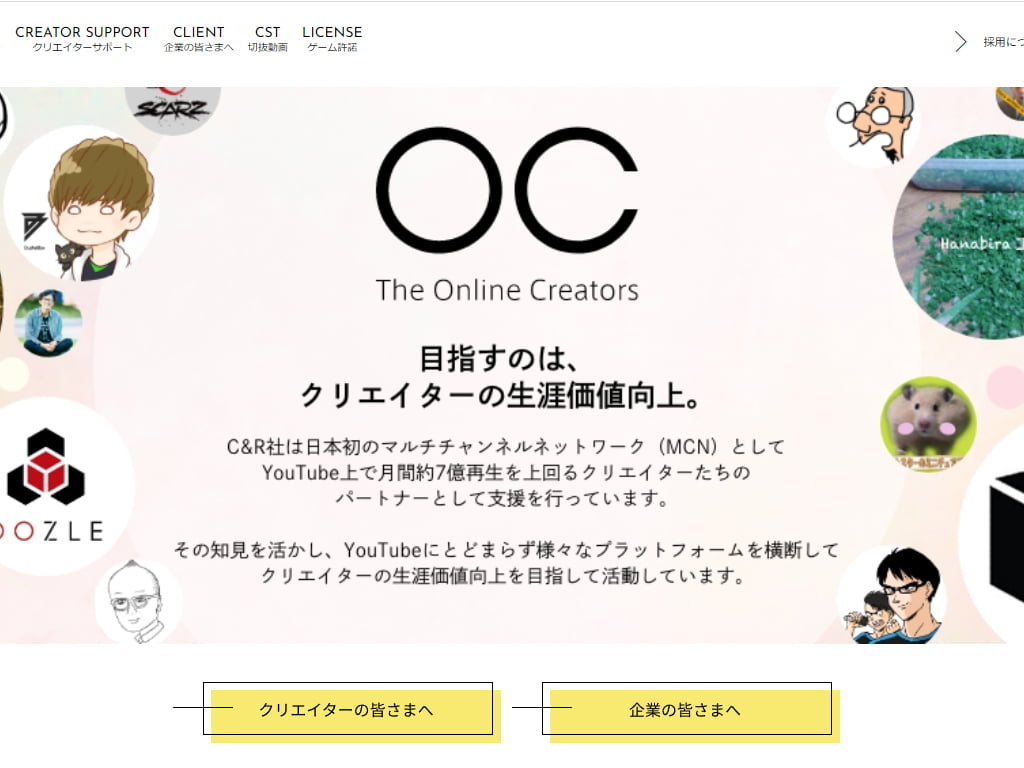Click the クリエイターの皆さまへ button
Viewport: 1024px width, 768px height.
click(x=348, y=709)
